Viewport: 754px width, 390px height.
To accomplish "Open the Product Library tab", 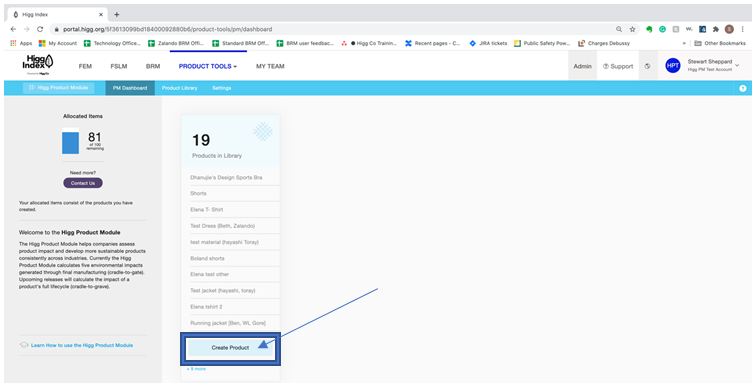I will pos(179,88).
